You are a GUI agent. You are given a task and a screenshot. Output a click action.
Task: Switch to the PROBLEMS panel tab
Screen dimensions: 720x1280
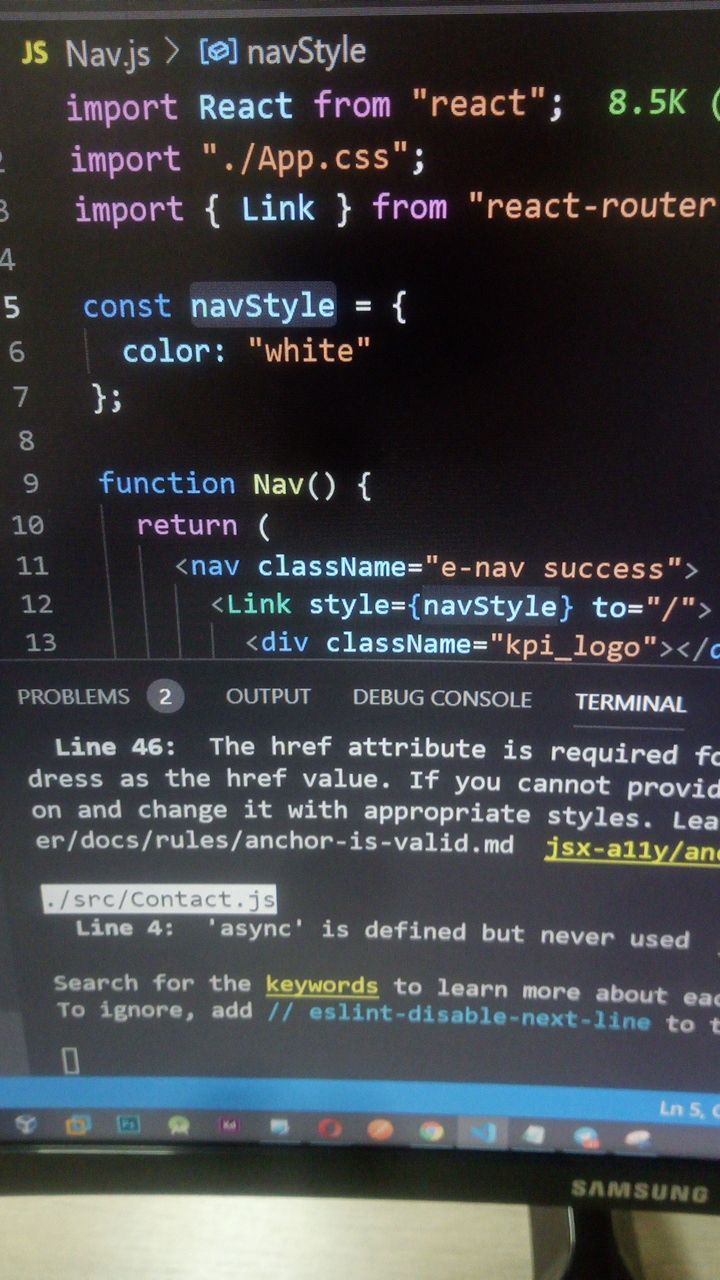point(73,697)
